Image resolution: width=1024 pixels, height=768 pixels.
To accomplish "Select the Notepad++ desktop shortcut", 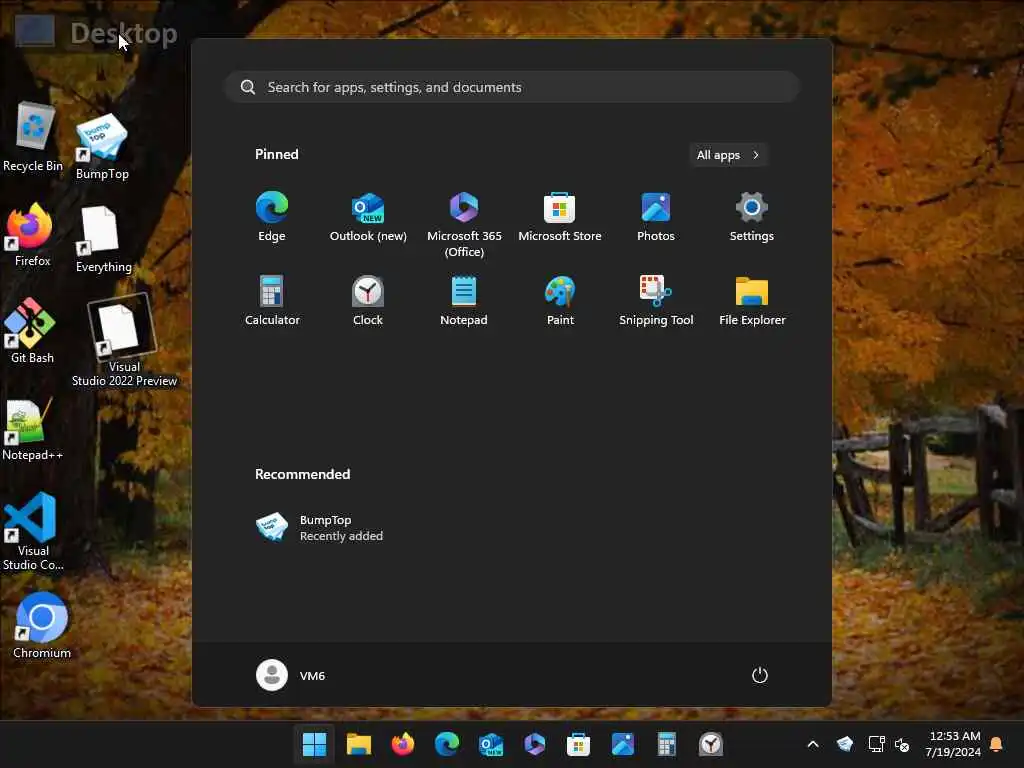I will (31, 430).
